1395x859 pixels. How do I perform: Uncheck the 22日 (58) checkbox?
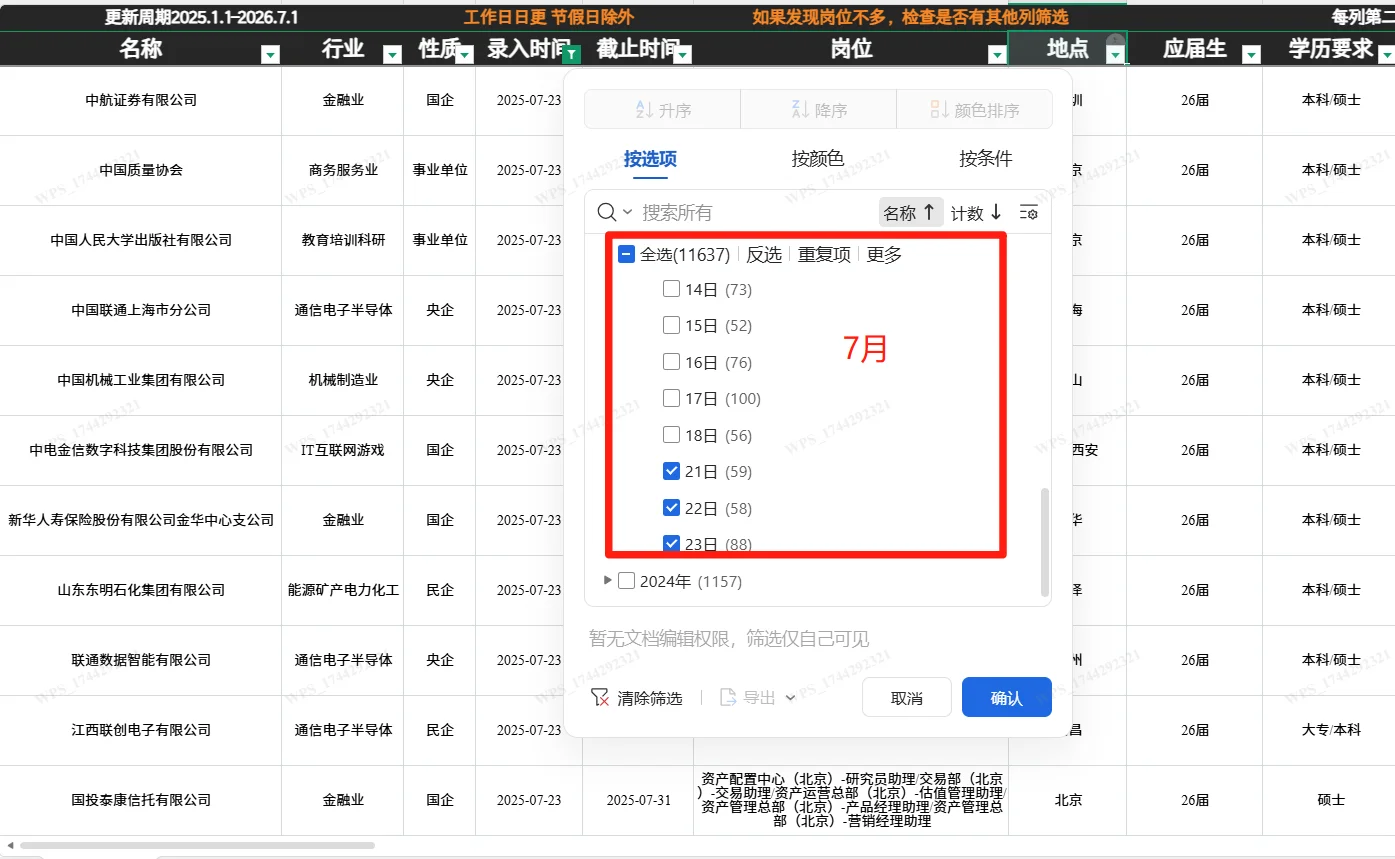pyautogui.click(x=671, y=508)
